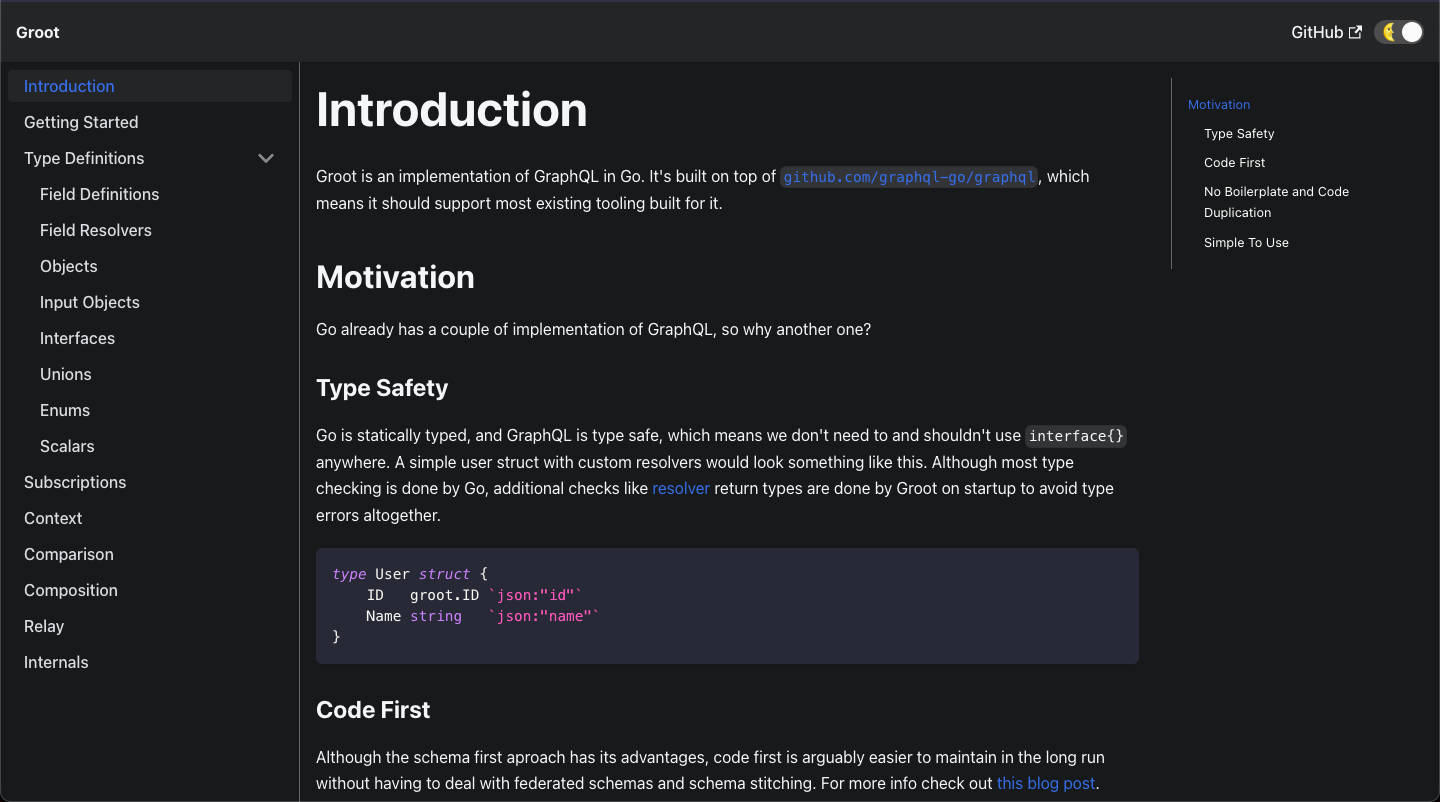Open the Subscriptions page
This screenshot has height=802, width=1440.
[x=75, y=482]
